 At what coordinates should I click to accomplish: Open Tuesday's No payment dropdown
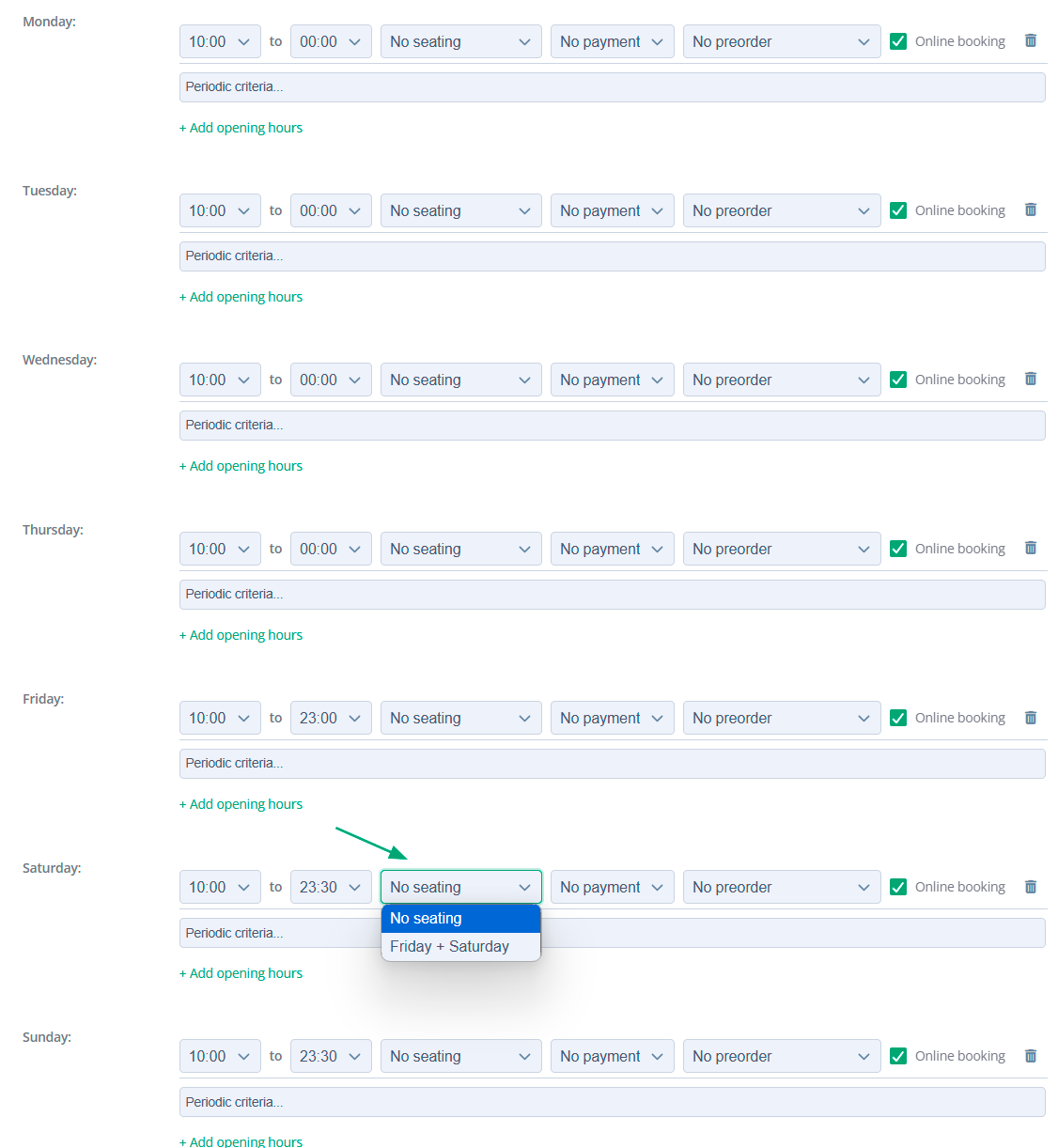(612, 209)
